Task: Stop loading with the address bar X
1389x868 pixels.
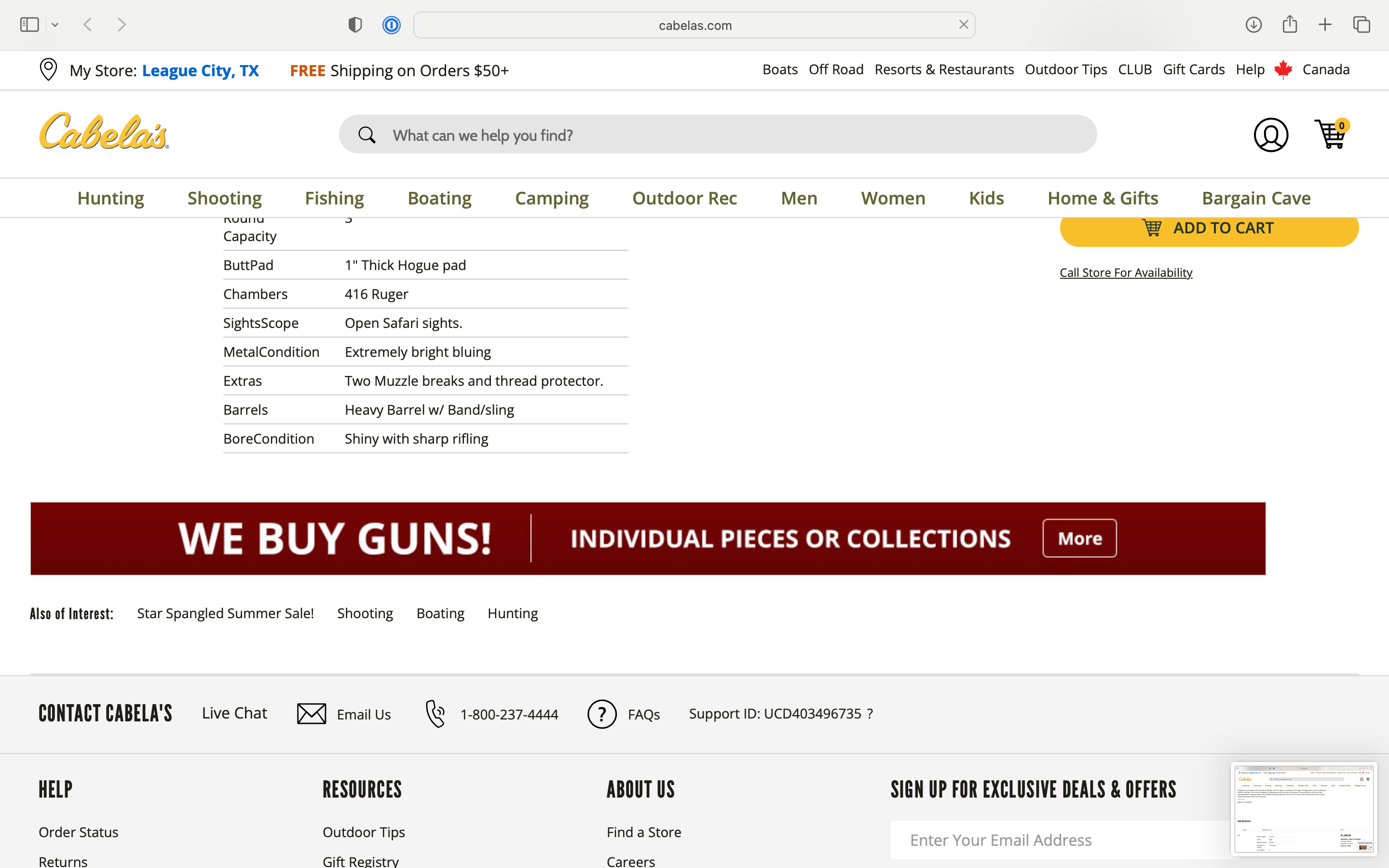Action: click(x=964, y=25)
